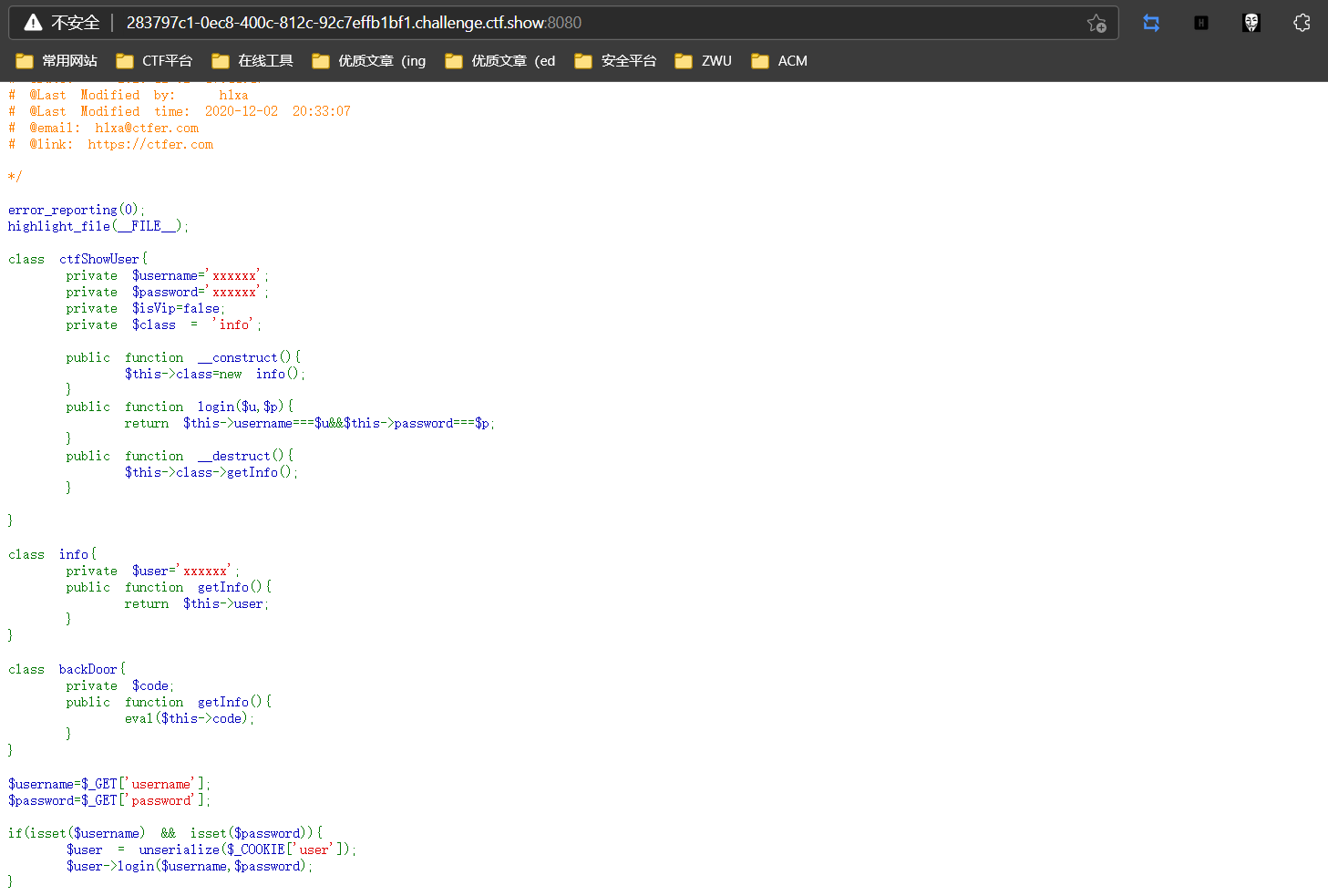1328x896 pixels.
Task: Open the 优质文章 (ed bookmark folder
Action: (500, 61)
